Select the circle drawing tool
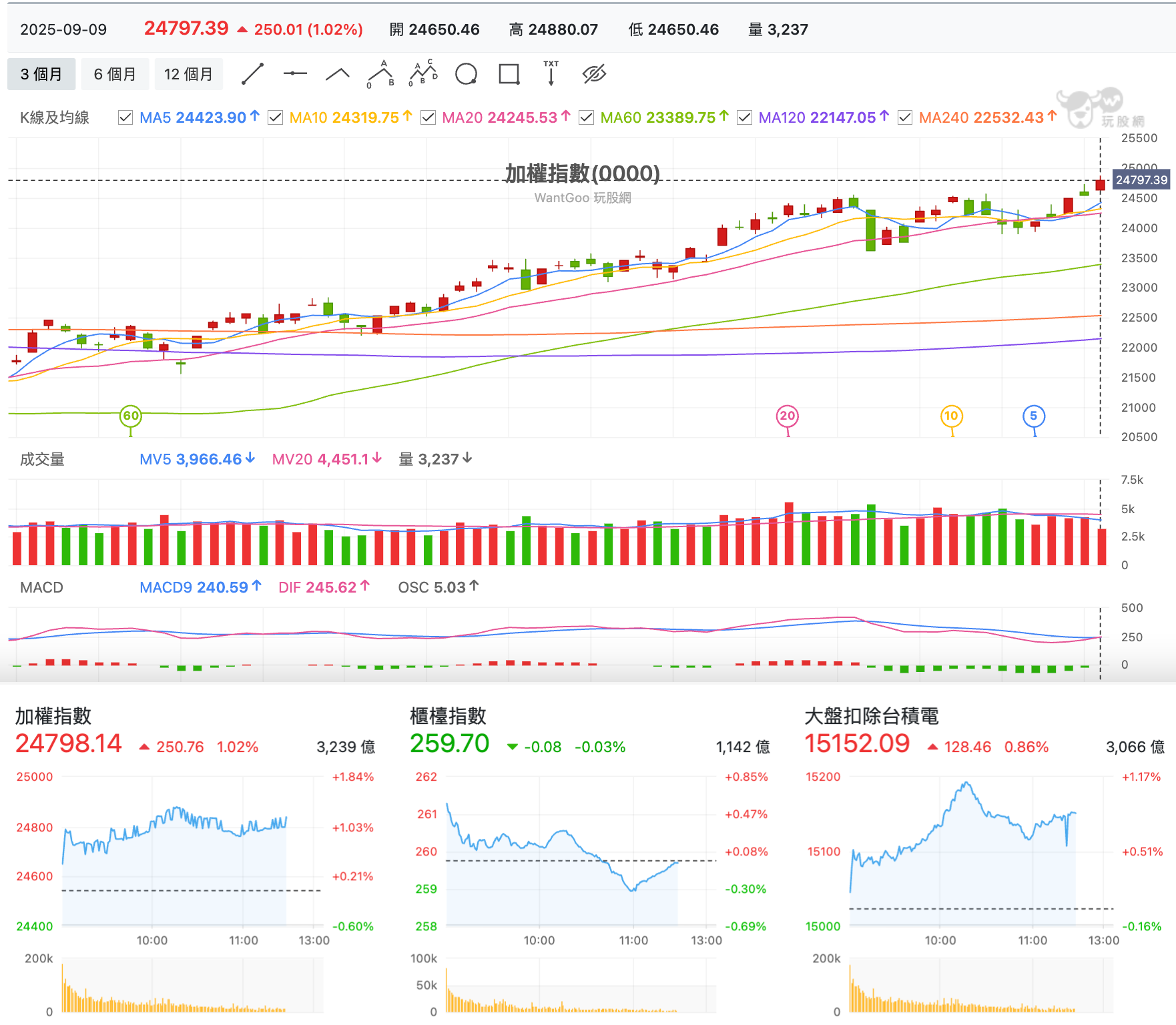 [466, 74]
